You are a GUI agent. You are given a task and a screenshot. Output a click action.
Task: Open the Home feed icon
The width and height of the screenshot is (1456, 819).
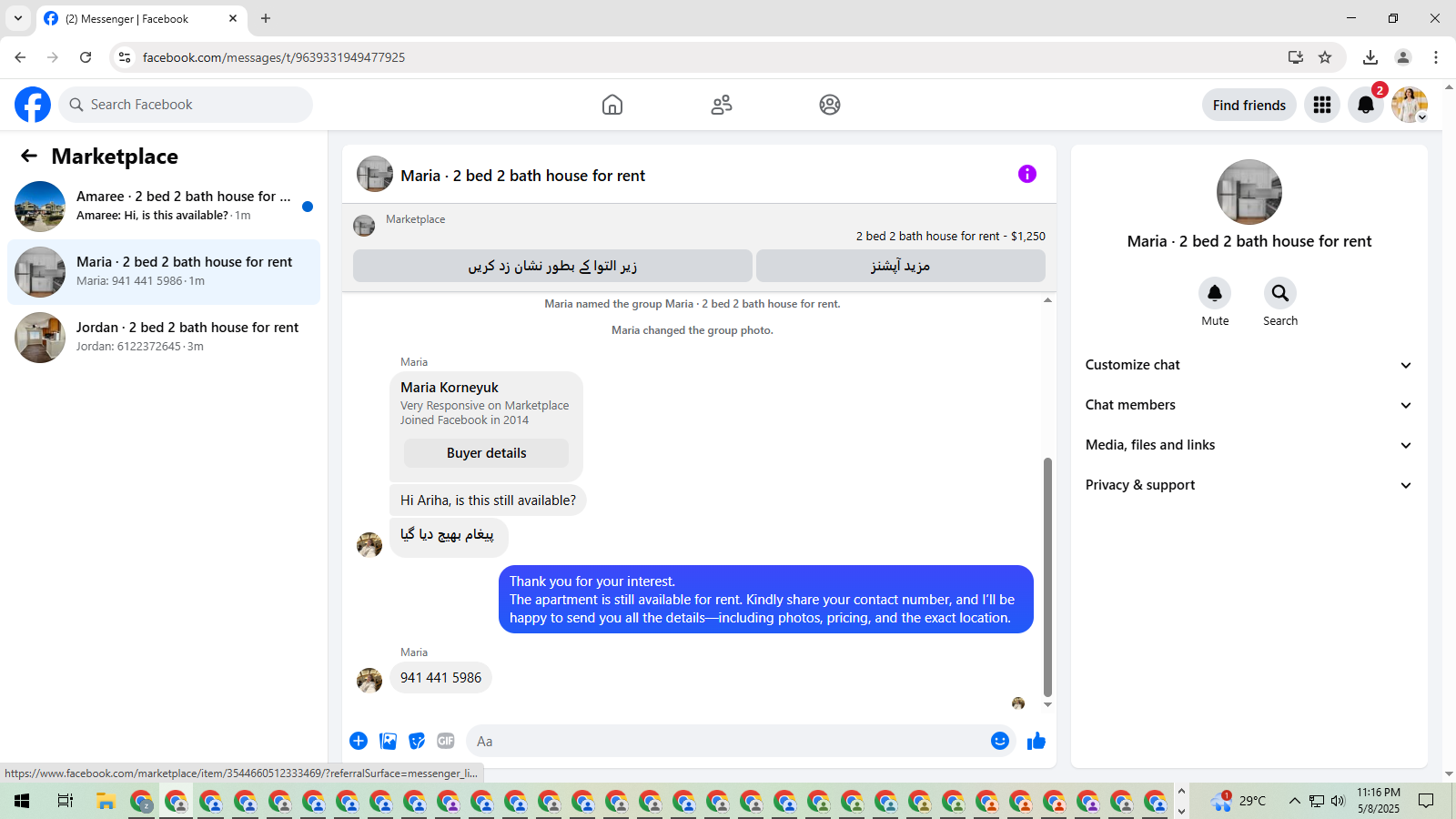(612, 105)
